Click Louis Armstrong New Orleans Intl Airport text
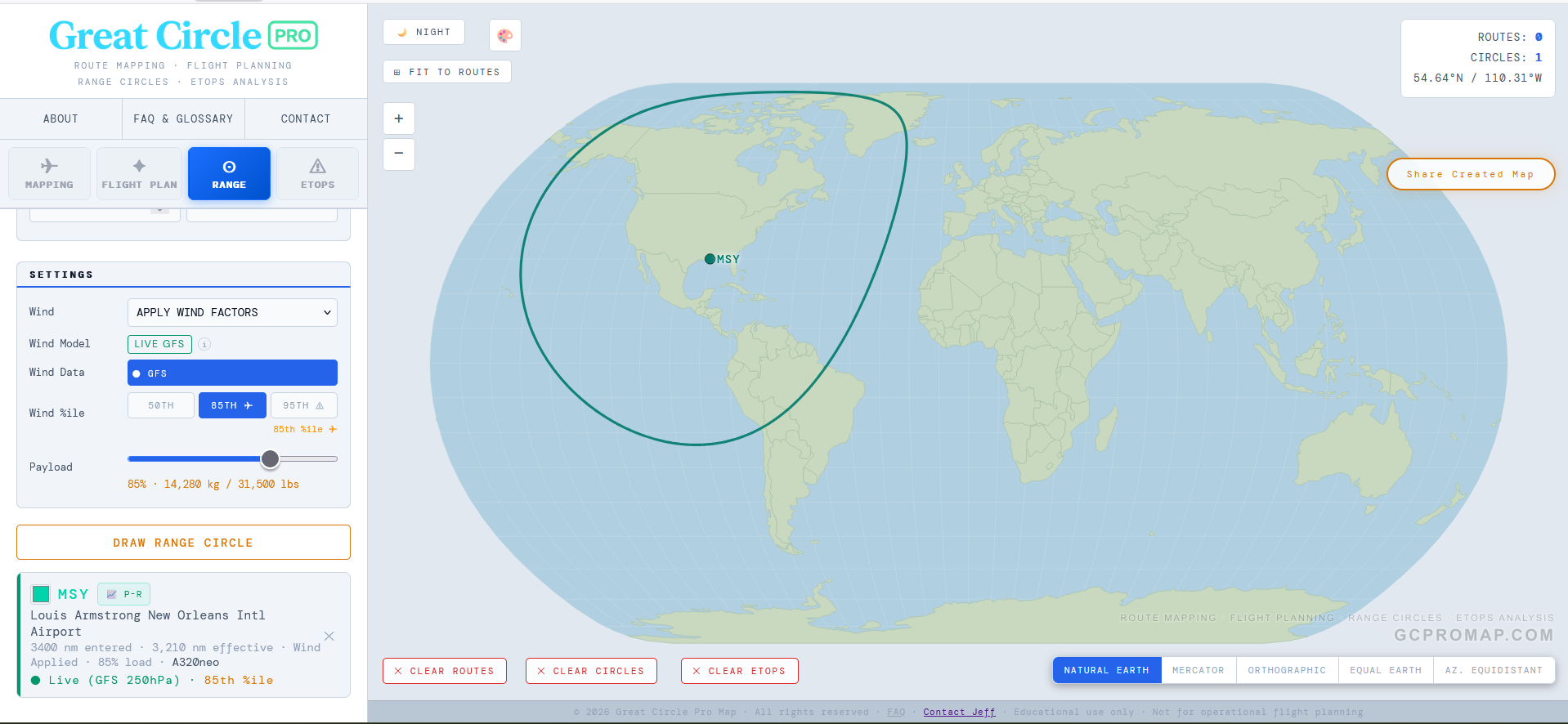The image size is (1568, 724). 148,623
